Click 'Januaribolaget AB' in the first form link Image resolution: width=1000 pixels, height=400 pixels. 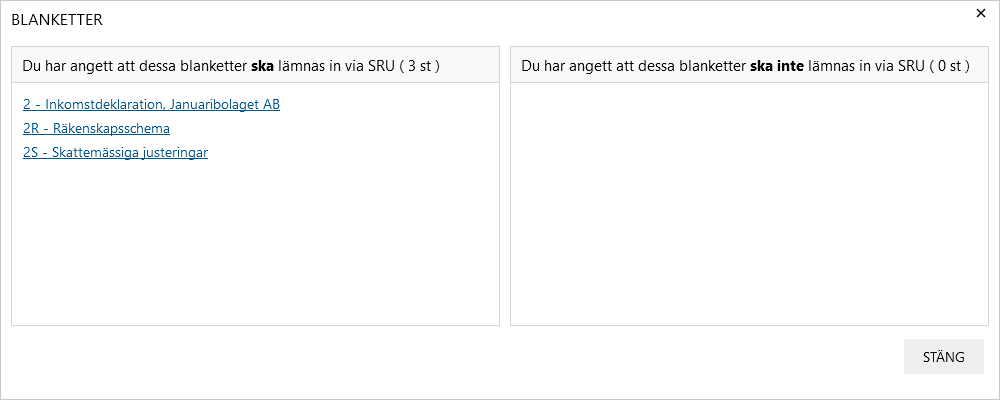point(226,105)
